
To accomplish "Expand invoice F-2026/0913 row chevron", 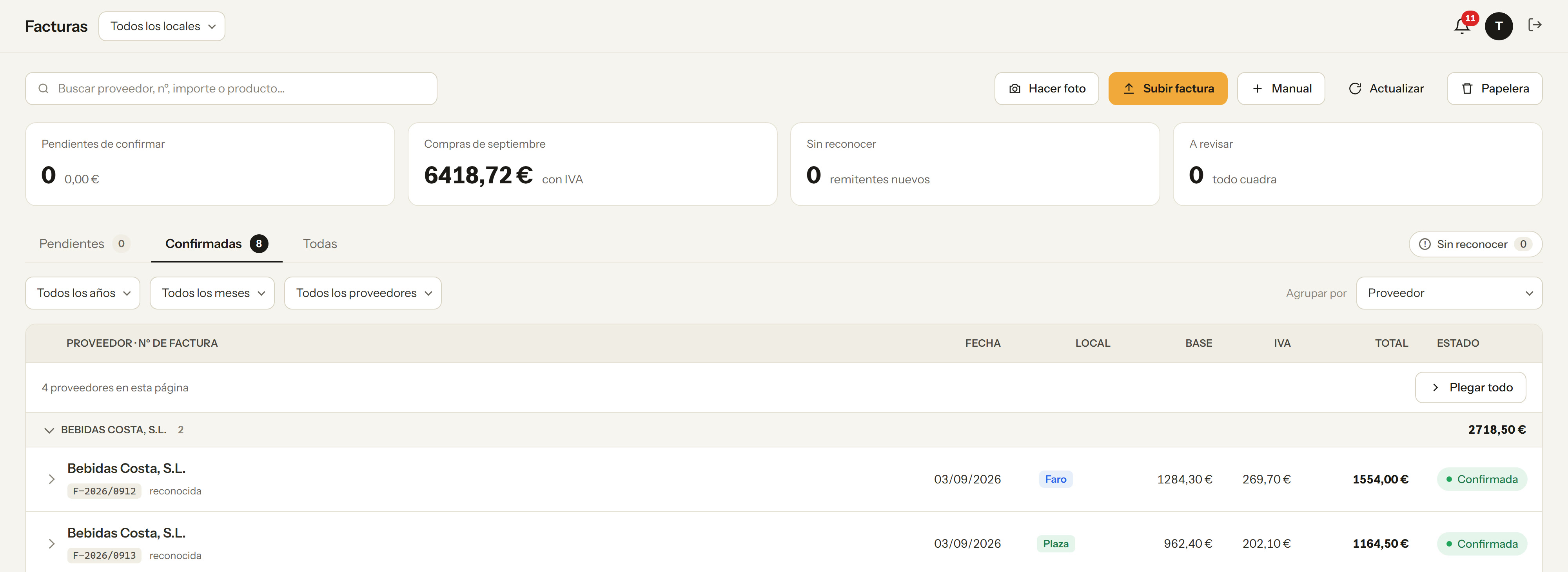I will point(52,544).
